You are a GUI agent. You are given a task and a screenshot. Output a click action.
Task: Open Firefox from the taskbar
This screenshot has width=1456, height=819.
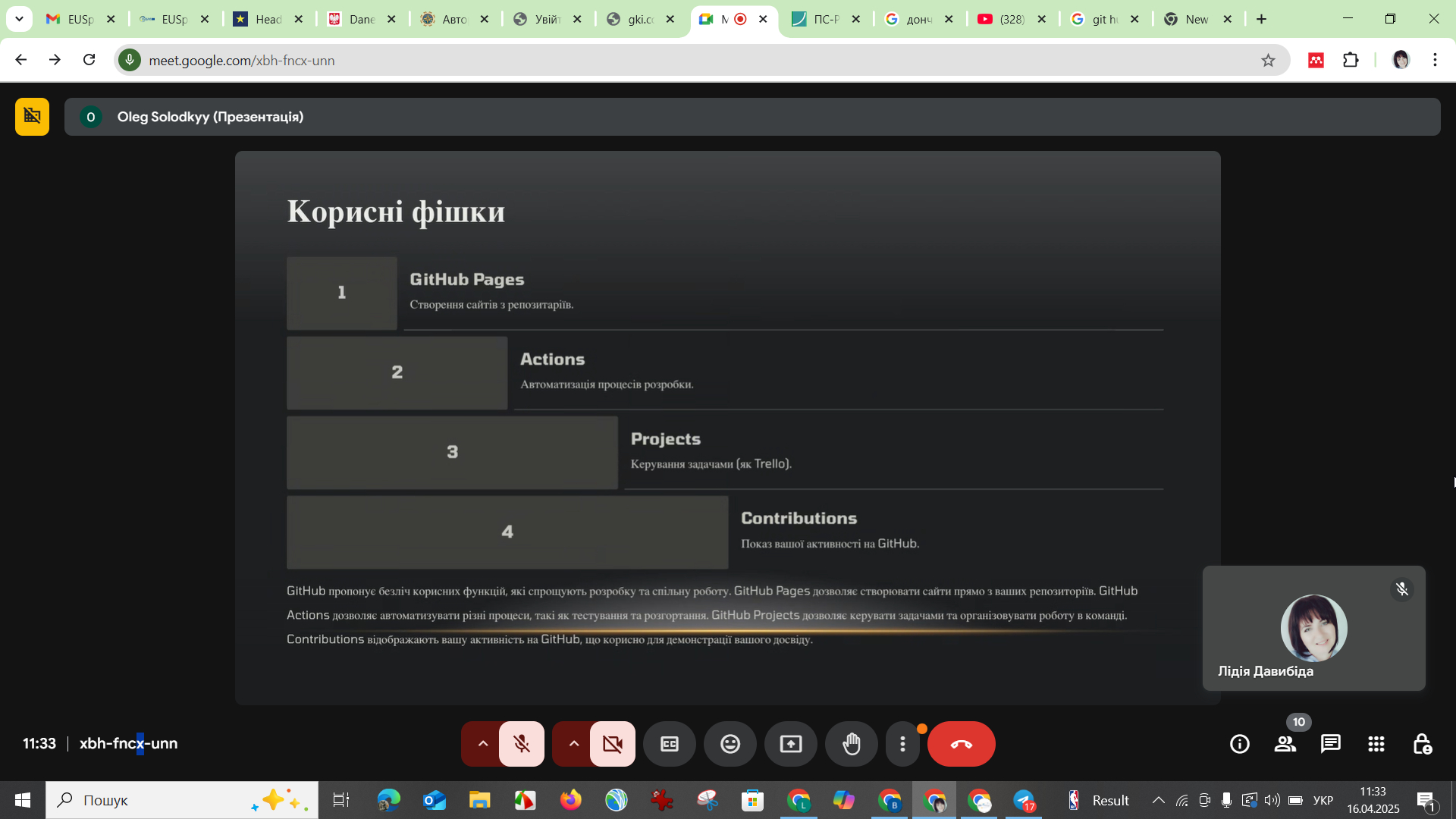[570, 800]
